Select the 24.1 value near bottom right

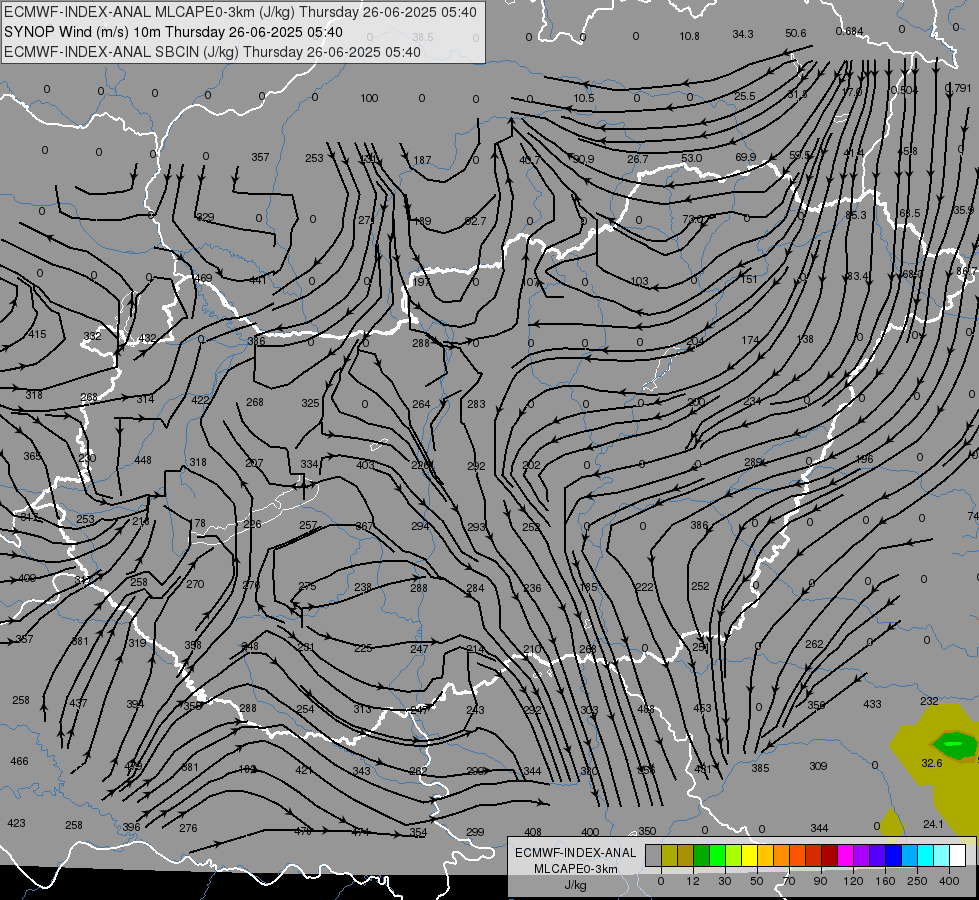(x=933, y=824)
